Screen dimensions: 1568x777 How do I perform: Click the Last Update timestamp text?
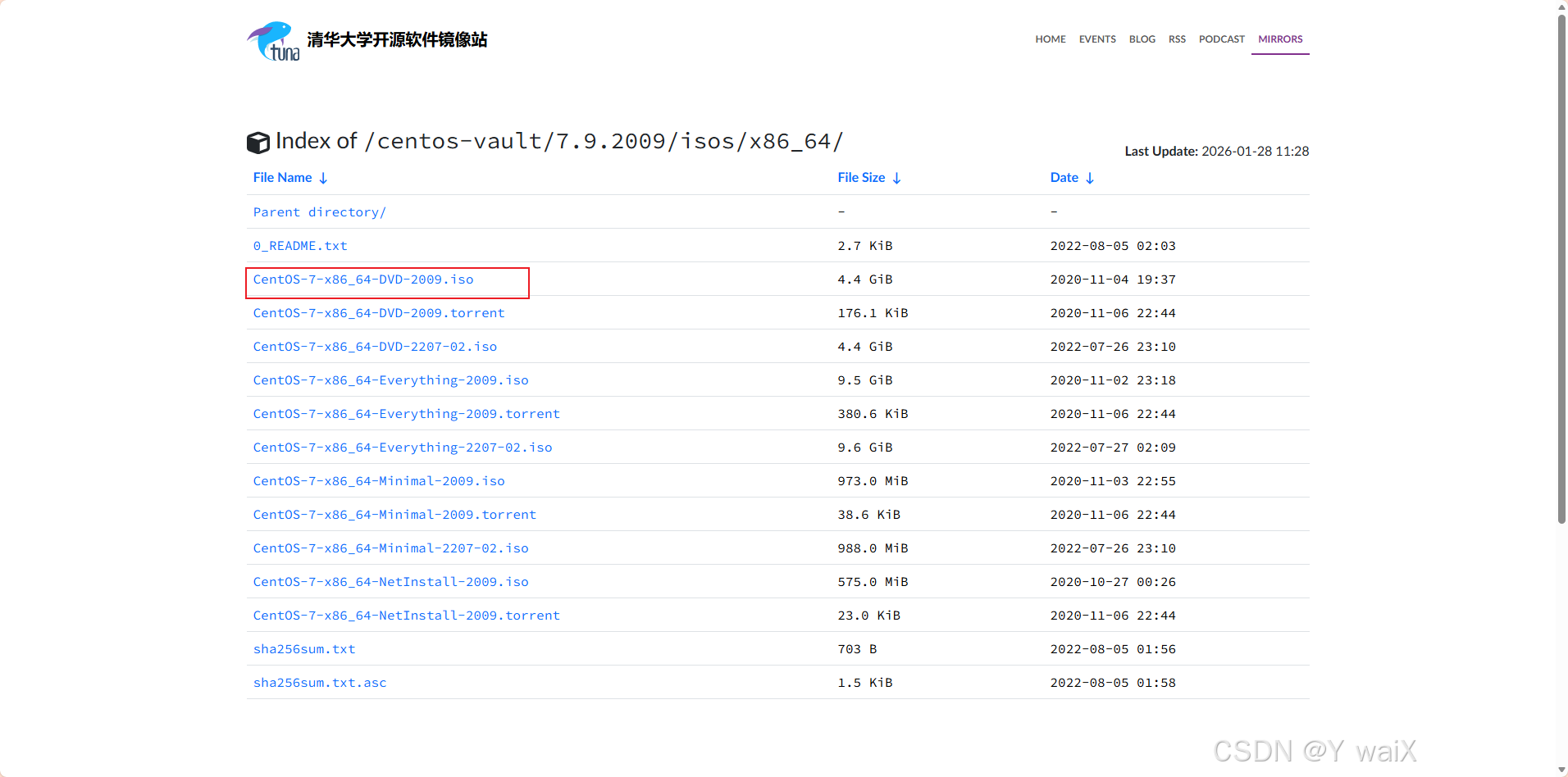coord(1217,151)
